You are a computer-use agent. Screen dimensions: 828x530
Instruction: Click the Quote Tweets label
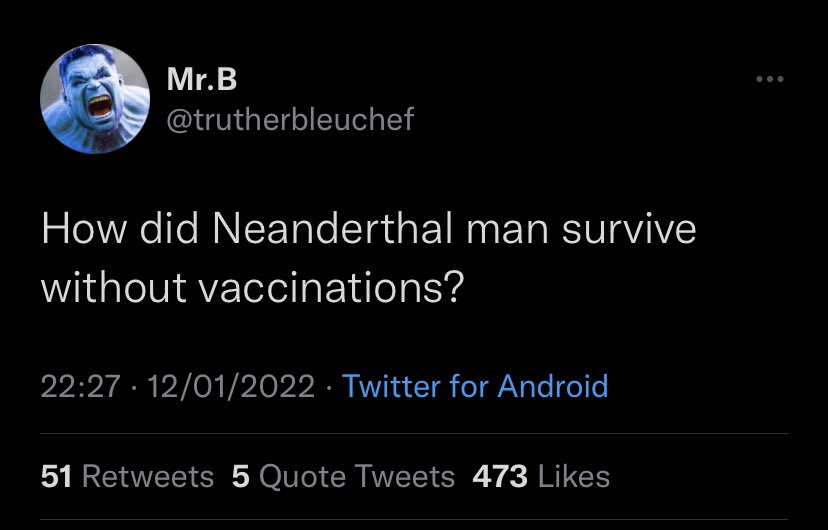[357, 477]
